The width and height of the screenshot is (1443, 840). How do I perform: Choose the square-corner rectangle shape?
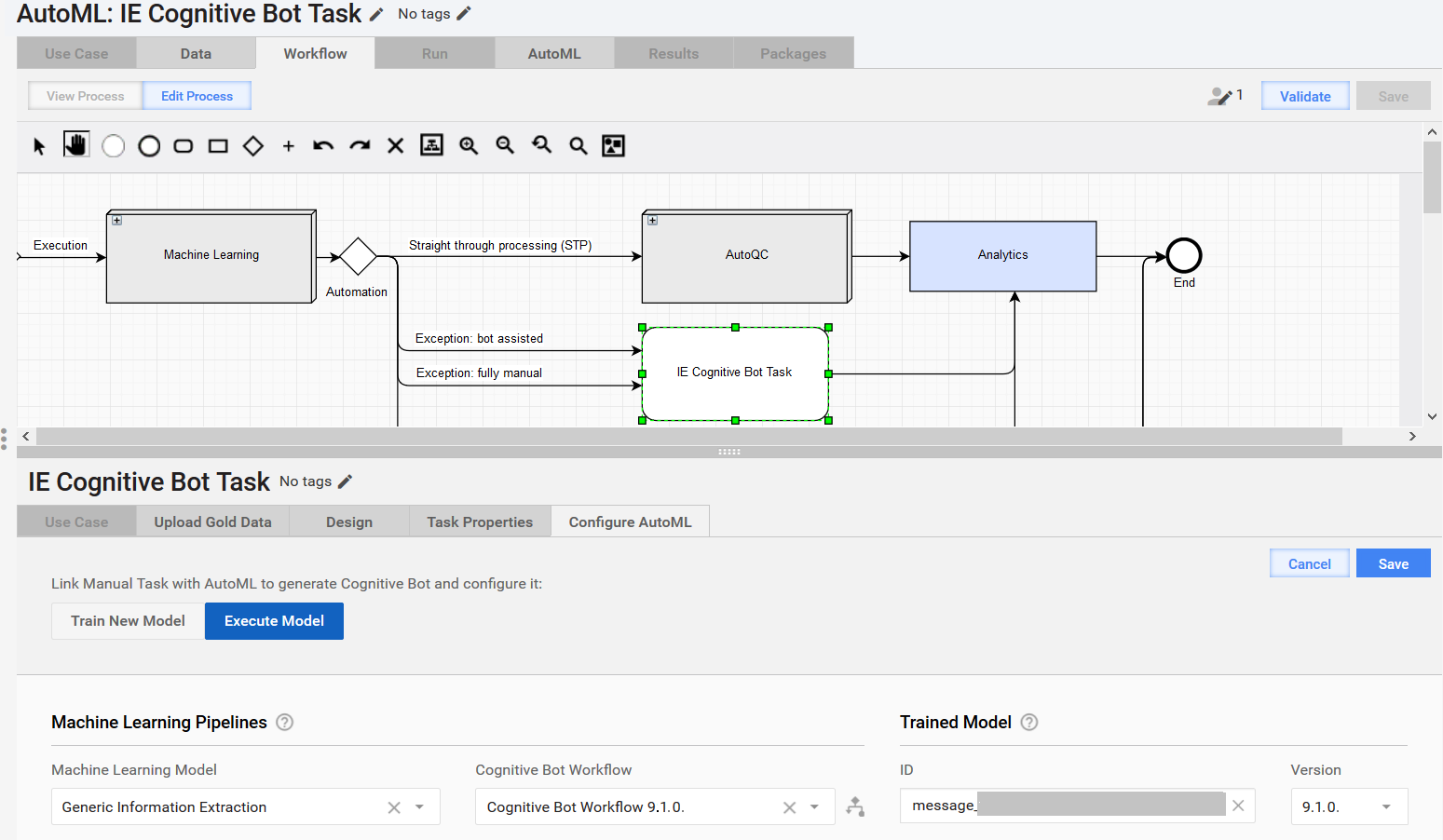[x=218, y=146]
